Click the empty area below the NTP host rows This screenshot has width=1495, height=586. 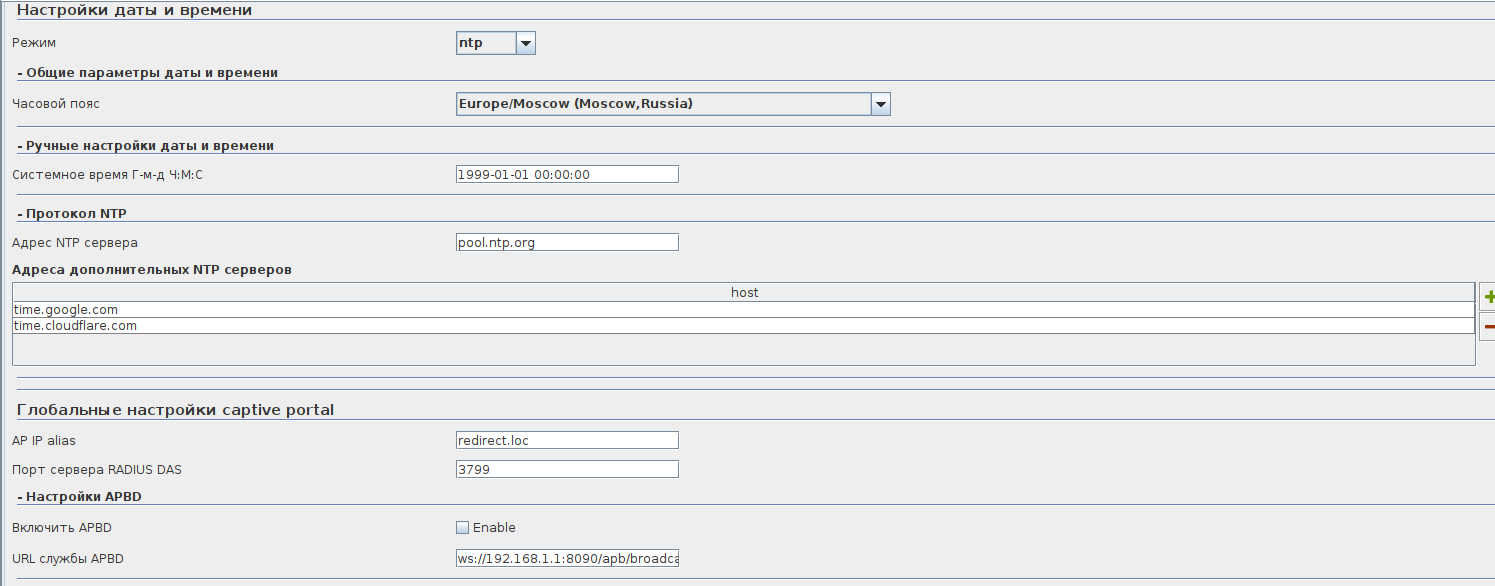pyautogui.click(x=743, y=349)
